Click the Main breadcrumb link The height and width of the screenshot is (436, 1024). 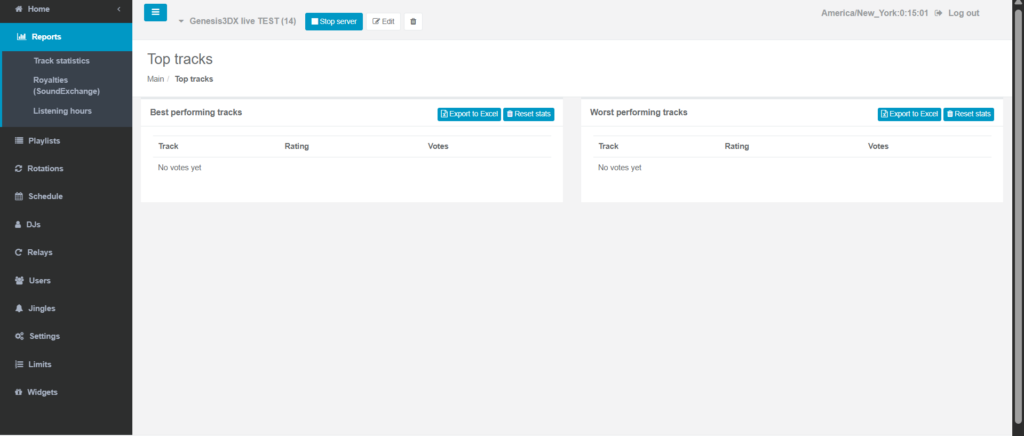pyautogui.click(x=155, y=79)
